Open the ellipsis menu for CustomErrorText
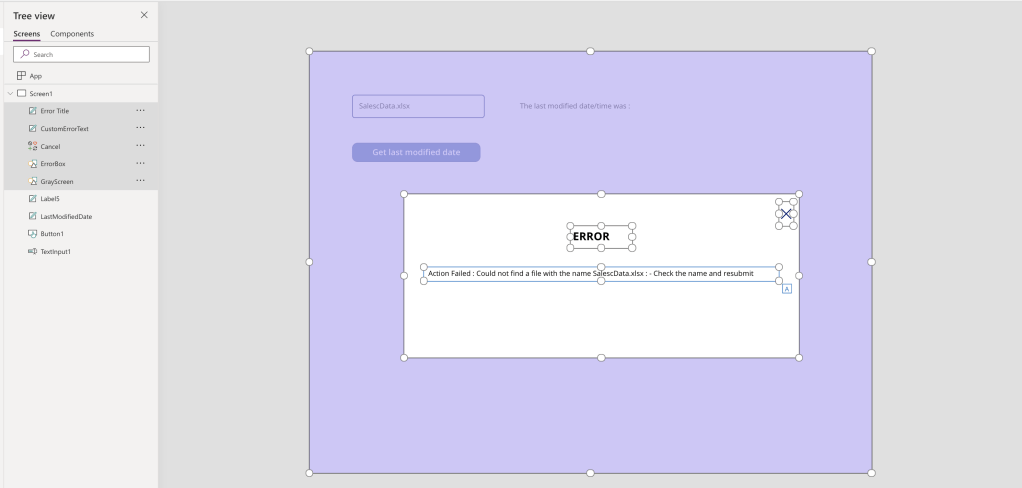This screenshot has height=488, width=1022. 140,128
